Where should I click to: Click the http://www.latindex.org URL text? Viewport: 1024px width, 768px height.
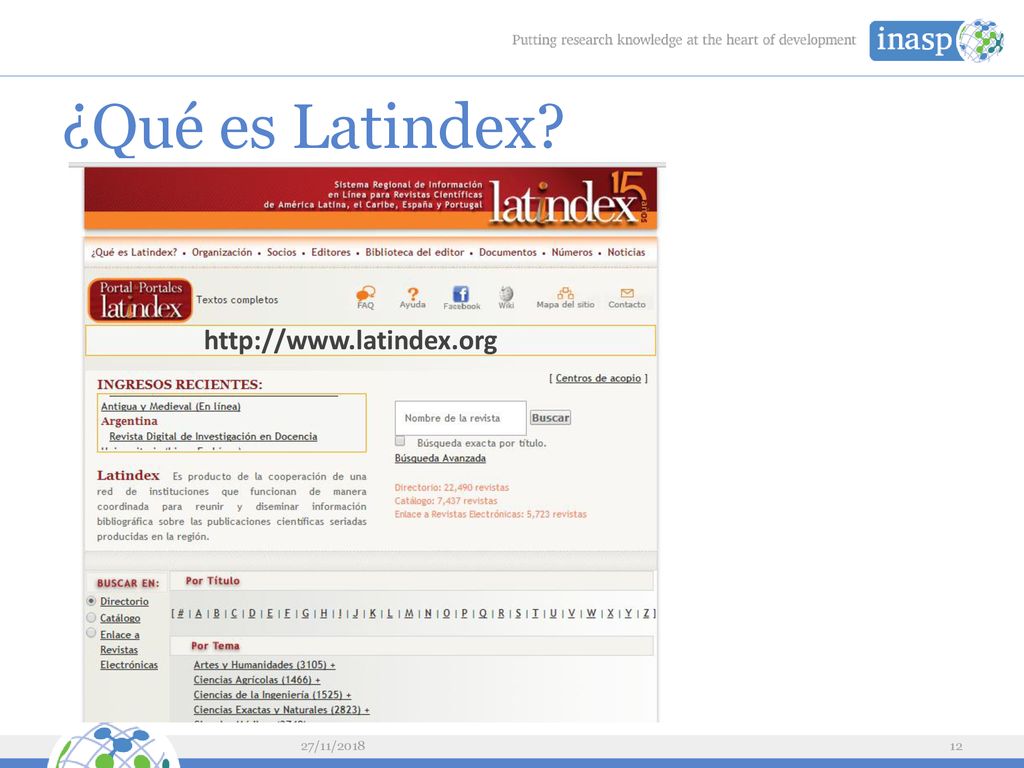[351, 341]
